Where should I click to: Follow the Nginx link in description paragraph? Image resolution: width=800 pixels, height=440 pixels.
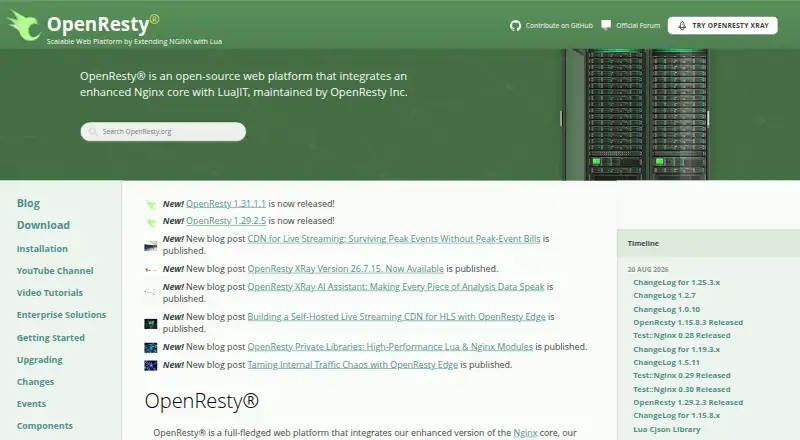tap(525, 433)
